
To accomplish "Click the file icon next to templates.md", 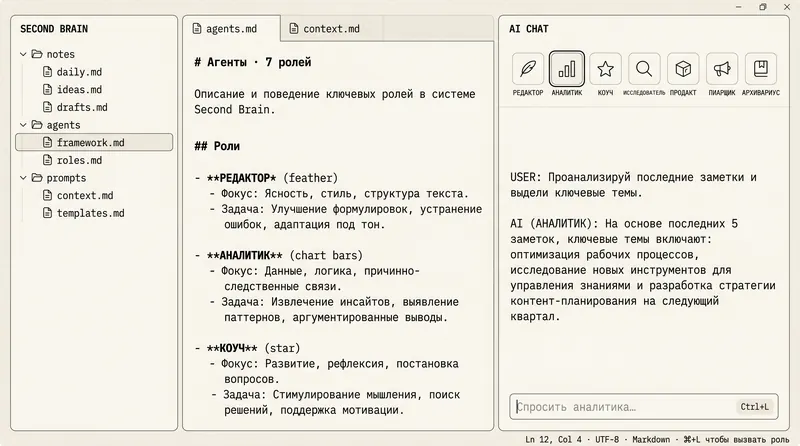I will point(47,213).
